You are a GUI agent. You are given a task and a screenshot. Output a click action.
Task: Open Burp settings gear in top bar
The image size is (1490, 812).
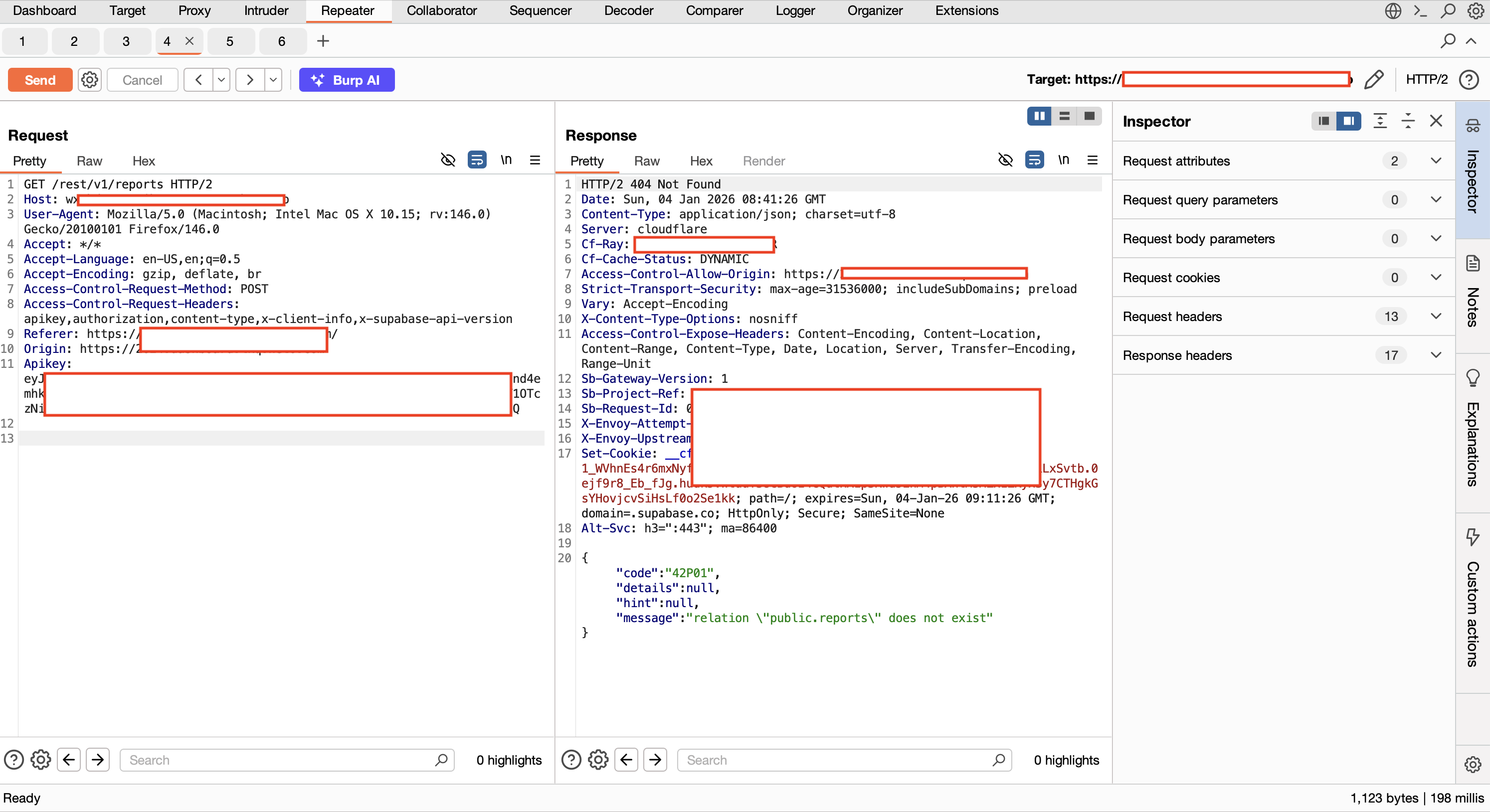pos(1476,11)
